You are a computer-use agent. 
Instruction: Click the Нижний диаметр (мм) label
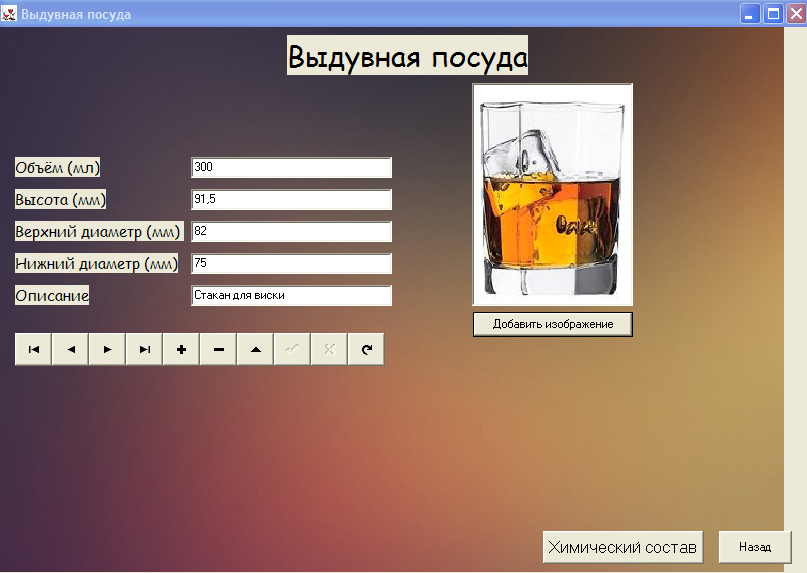tap(96, 263)
